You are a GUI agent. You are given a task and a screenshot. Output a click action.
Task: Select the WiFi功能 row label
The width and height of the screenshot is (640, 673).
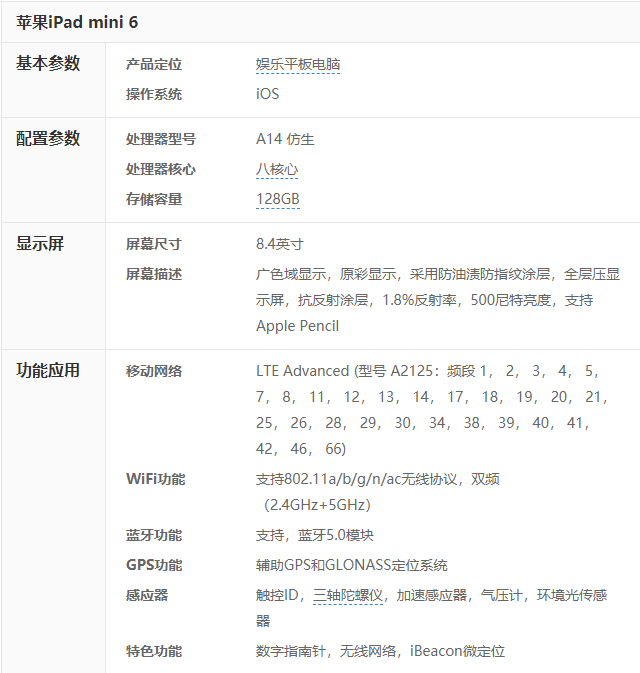pyautogui.click(x=155, y=479)
